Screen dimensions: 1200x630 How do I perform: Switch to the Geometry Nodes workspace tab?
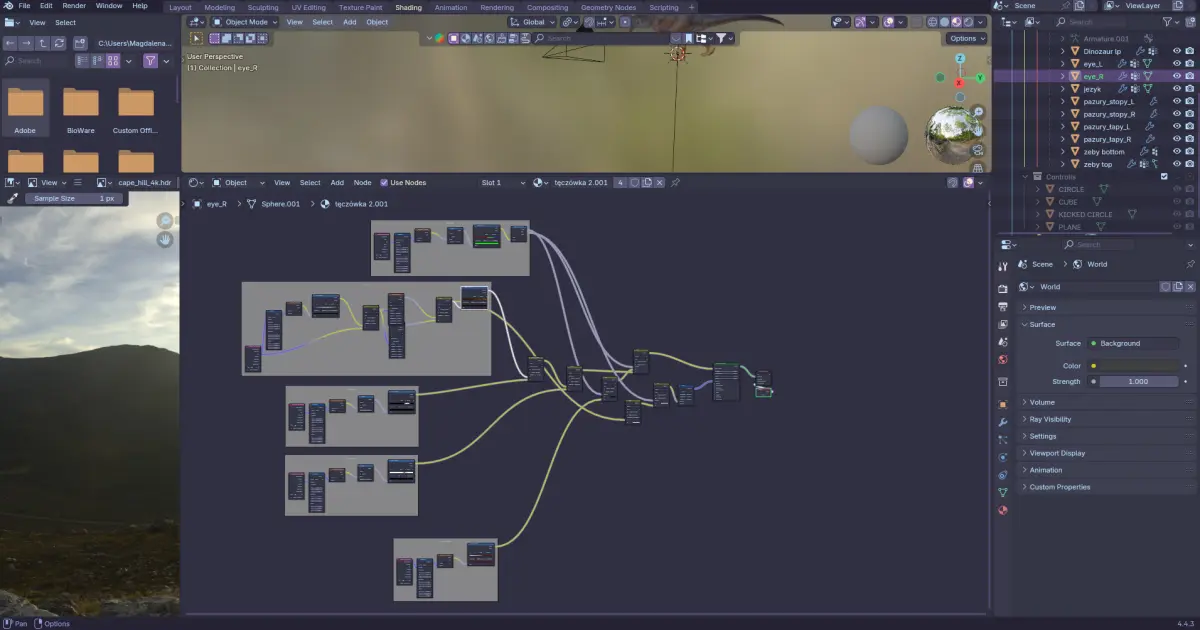(608, 7)
